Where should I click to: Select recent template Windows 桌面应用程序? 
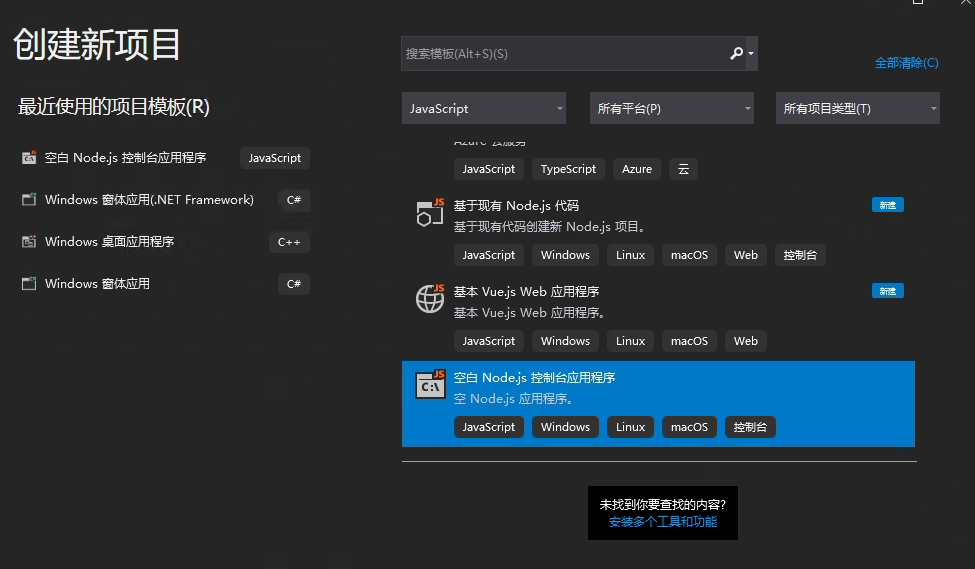(x=109, y=241)
